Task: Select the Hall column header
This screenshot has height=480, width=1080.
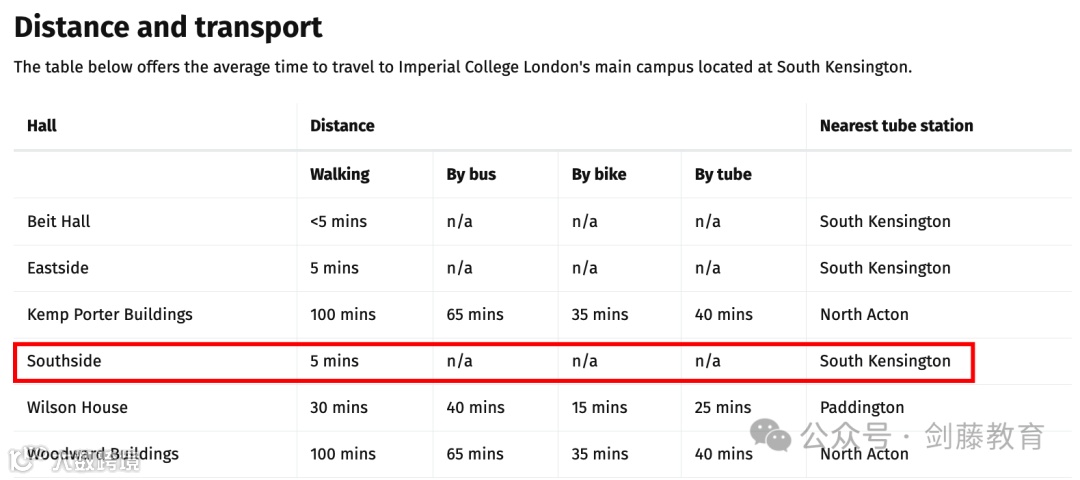Action: coord(42,126)
